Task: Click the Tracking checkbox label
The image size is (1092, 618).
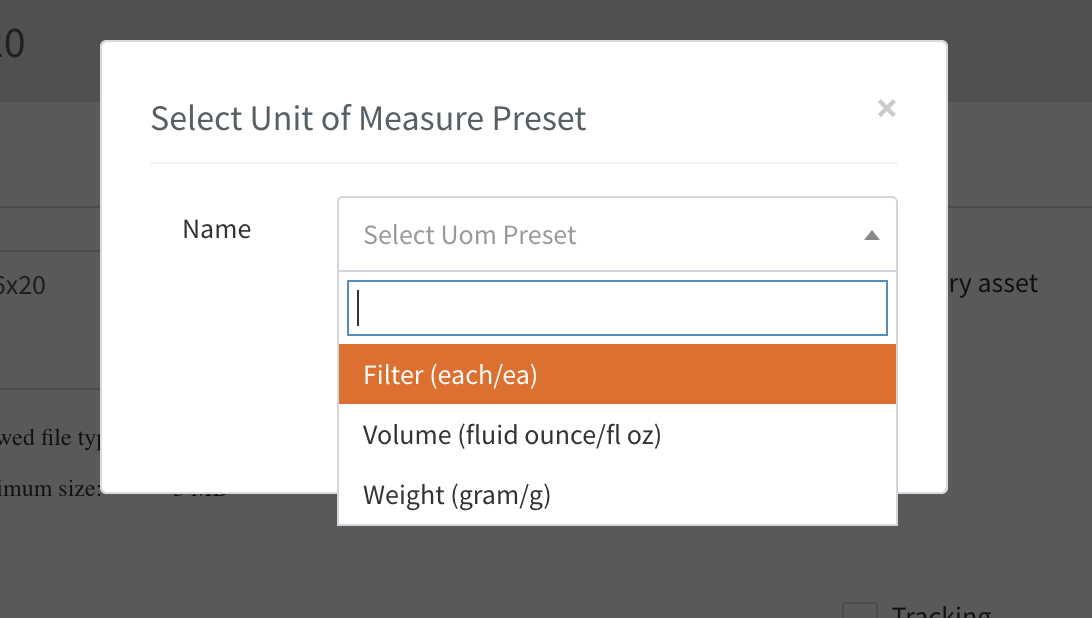Action: (940, 612)
